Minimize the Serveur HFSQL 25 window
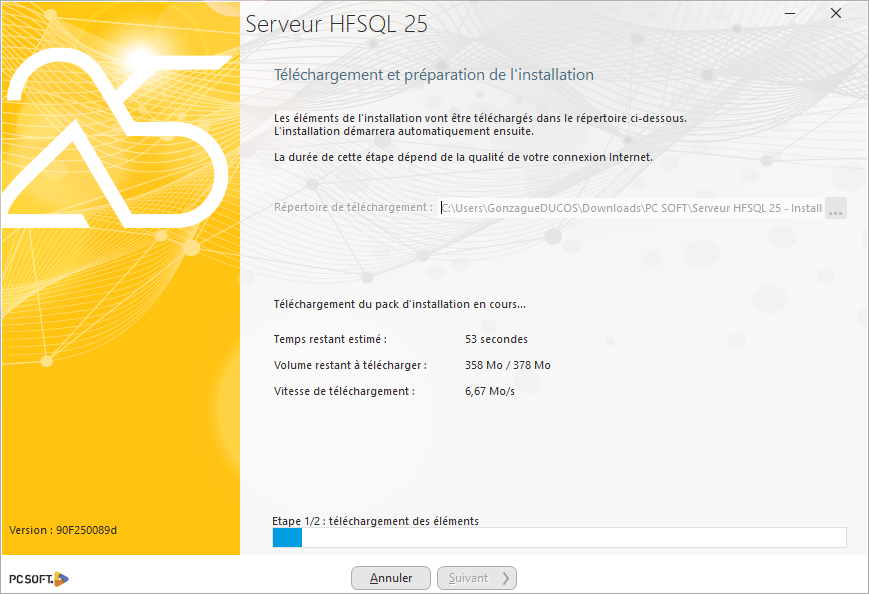 click(789, 14)
